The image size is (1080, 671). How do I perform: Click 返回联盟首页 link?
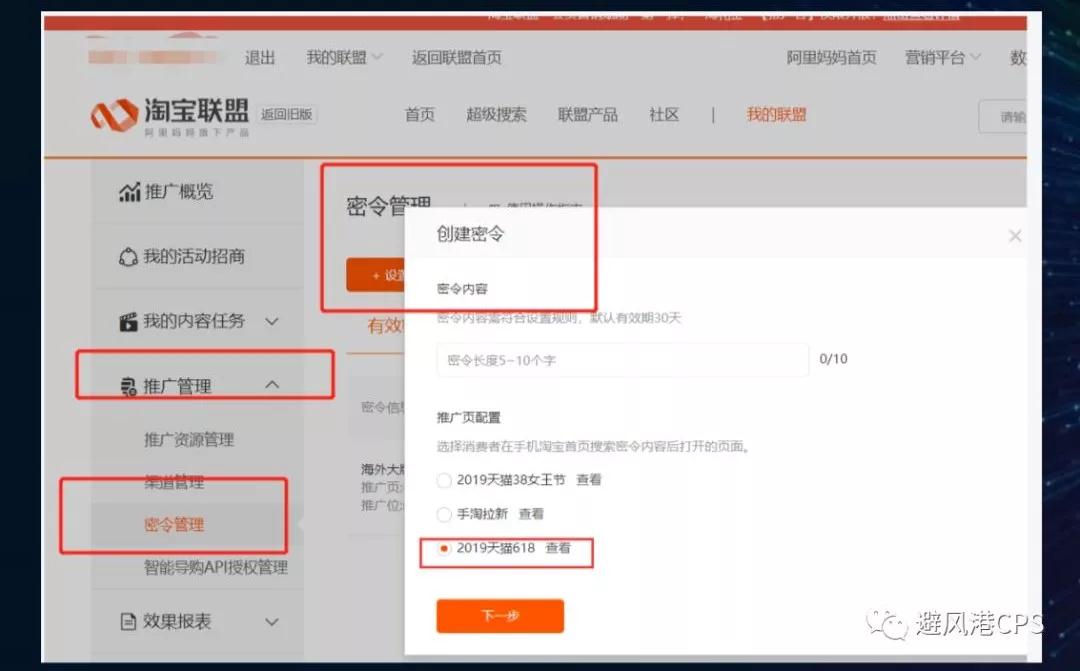457,58
